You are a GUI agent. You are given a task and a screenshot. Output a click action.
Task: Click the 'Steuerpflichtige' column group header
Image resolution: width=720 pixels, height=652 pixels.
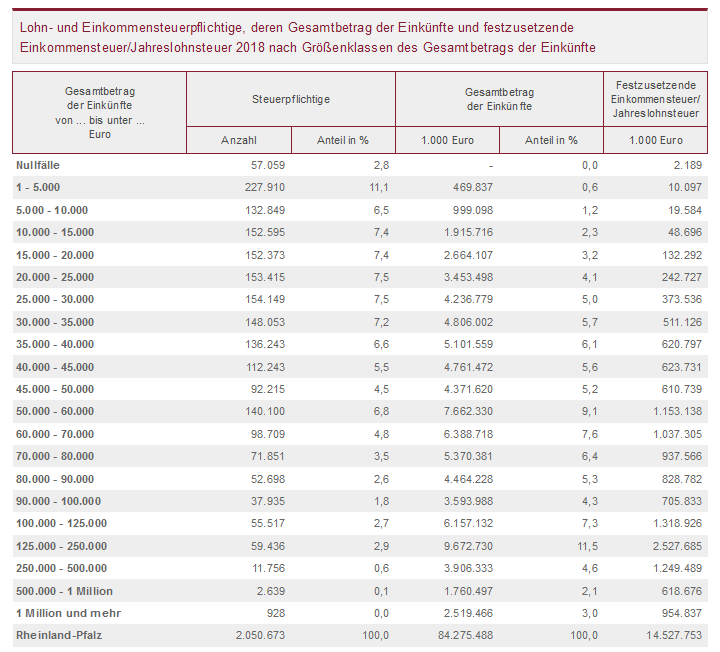(291, 99)
